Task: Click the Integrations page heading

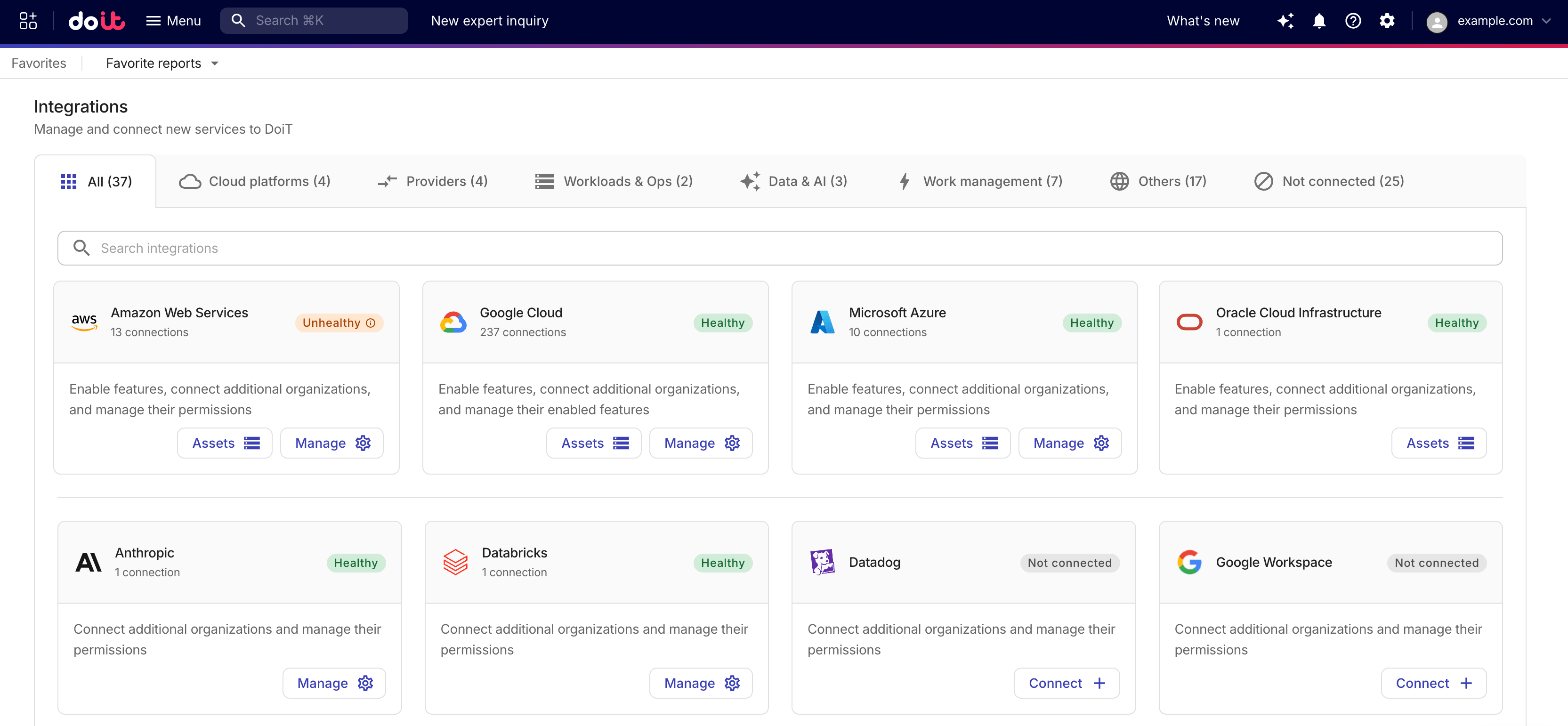Action: (81, 106)
